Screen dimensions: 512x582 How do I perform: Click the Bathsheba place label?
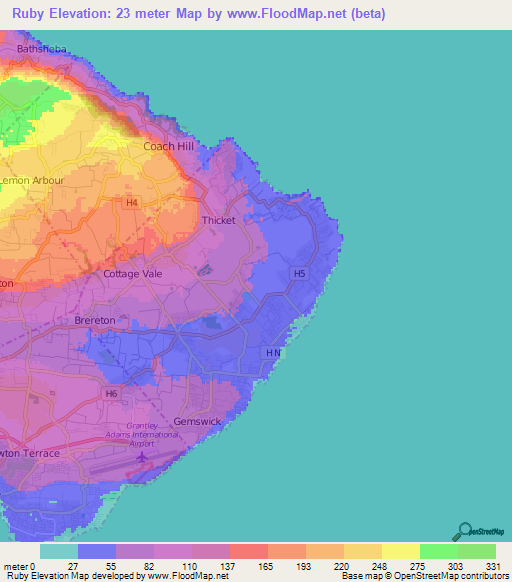[x=42, y=49]
